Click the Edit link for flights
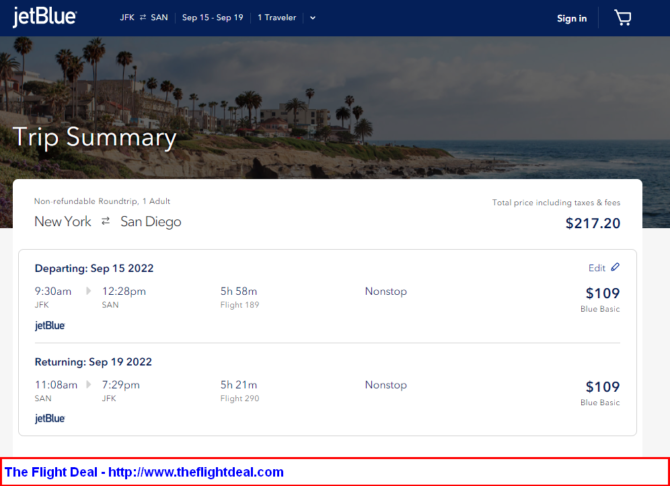The height and width of the screenshot is (486, 670). click(x=597, y=268)
